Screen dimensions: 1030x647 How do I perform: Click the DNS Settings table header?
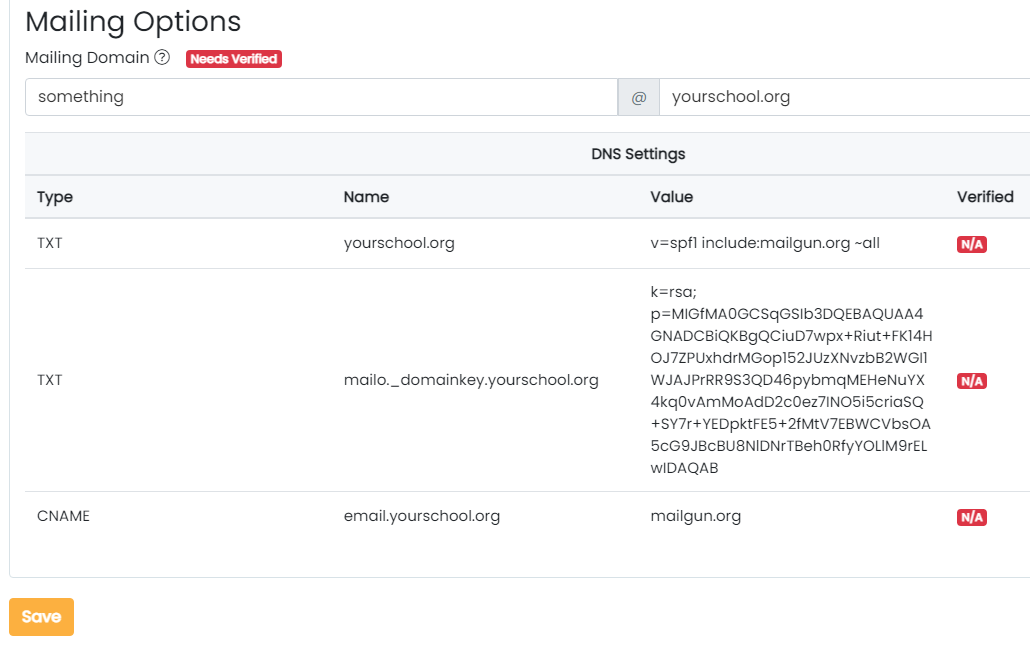point(638,154)
